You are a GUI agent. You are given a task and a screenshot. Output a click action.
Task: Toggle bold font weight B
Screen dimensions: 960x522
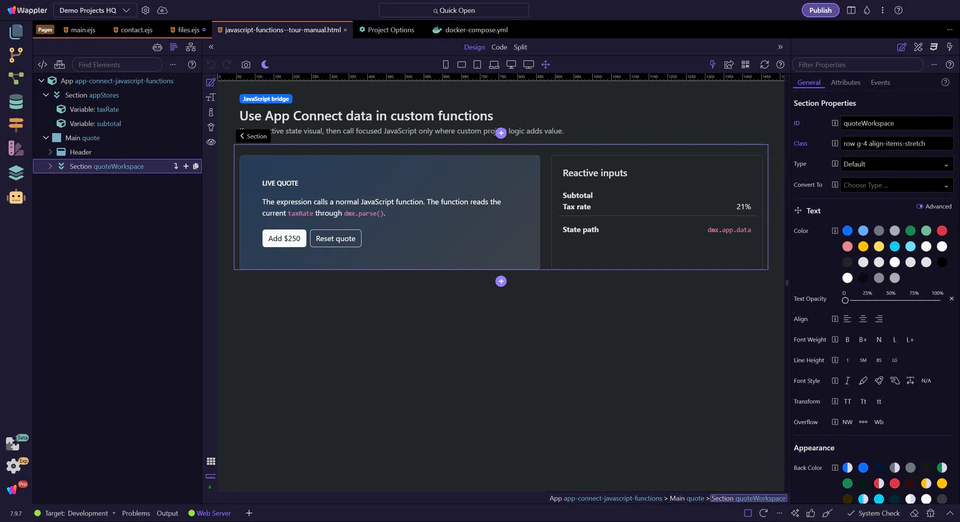847,340
